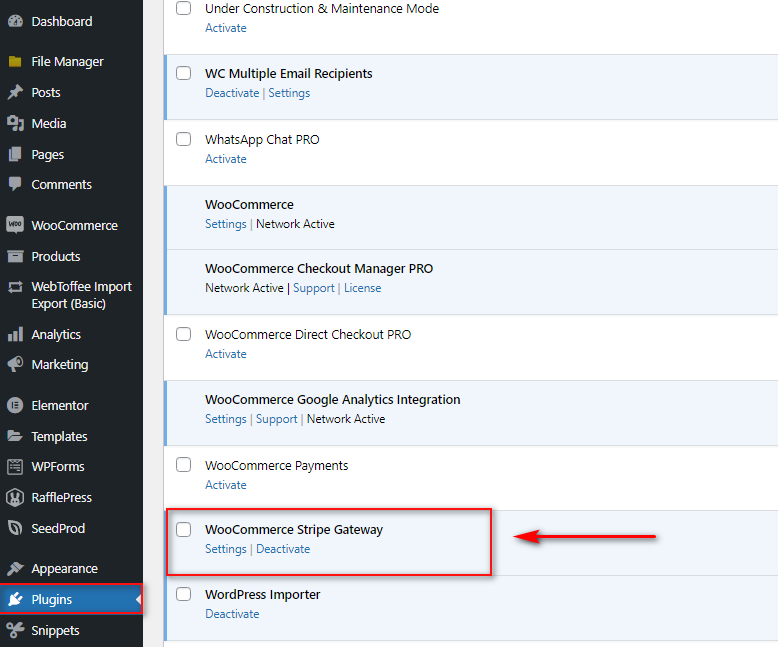Click the SeedProd leaf icon

15,528
